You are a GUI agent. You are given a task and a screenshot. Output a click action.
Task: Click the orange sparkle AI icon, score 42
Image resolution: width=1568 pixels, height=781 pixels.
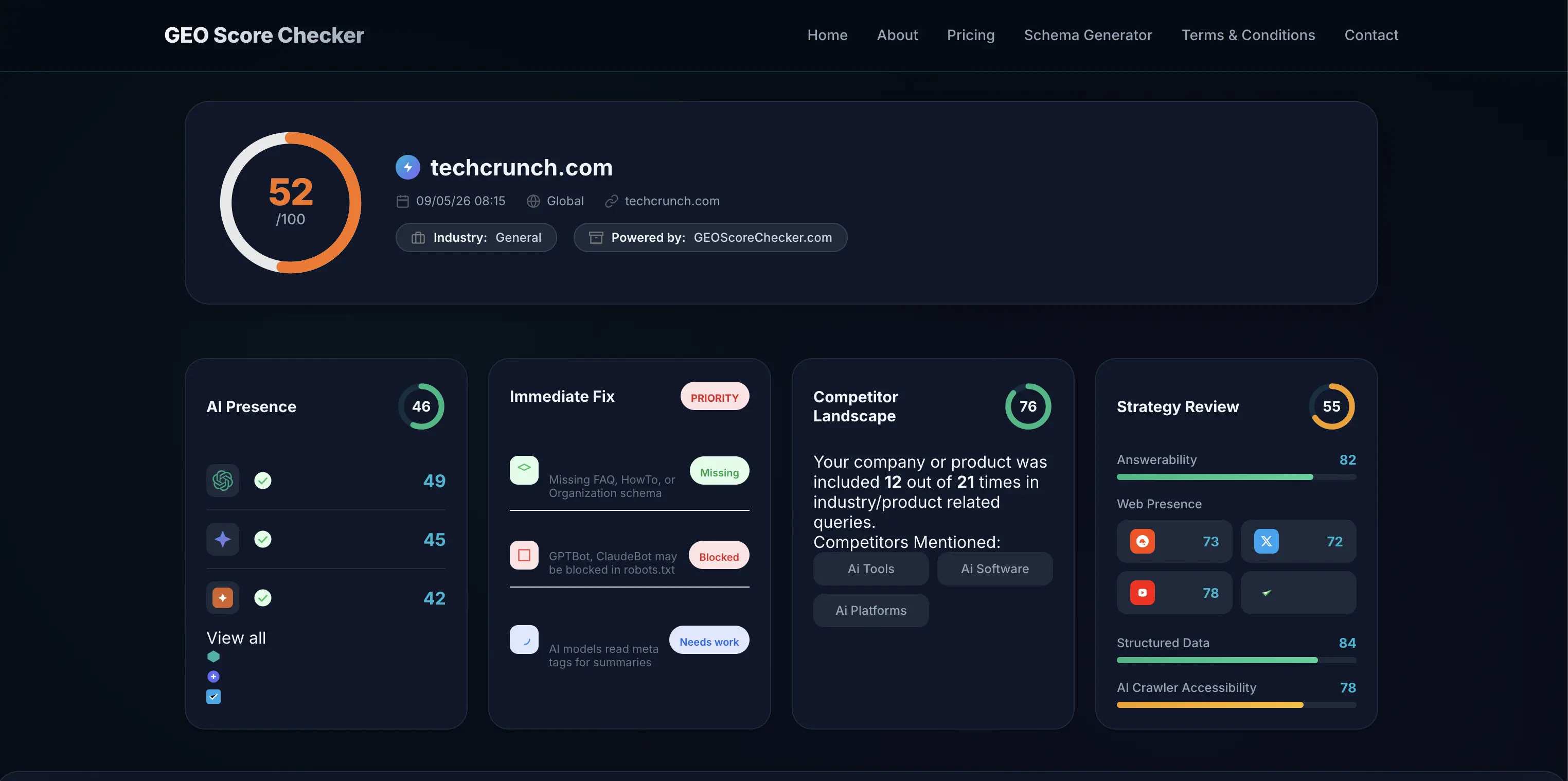point(223,598)
